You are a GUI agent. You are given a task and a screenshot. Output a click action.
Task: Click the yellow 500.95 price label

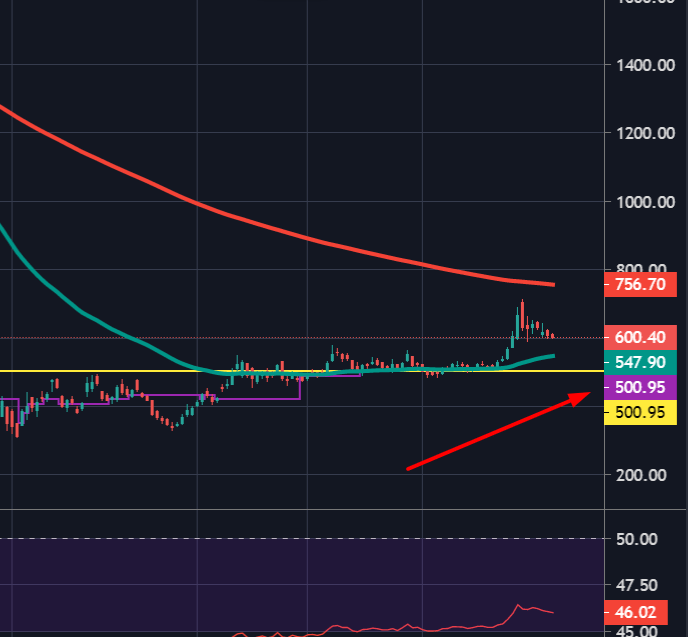[x=640, y=412]
